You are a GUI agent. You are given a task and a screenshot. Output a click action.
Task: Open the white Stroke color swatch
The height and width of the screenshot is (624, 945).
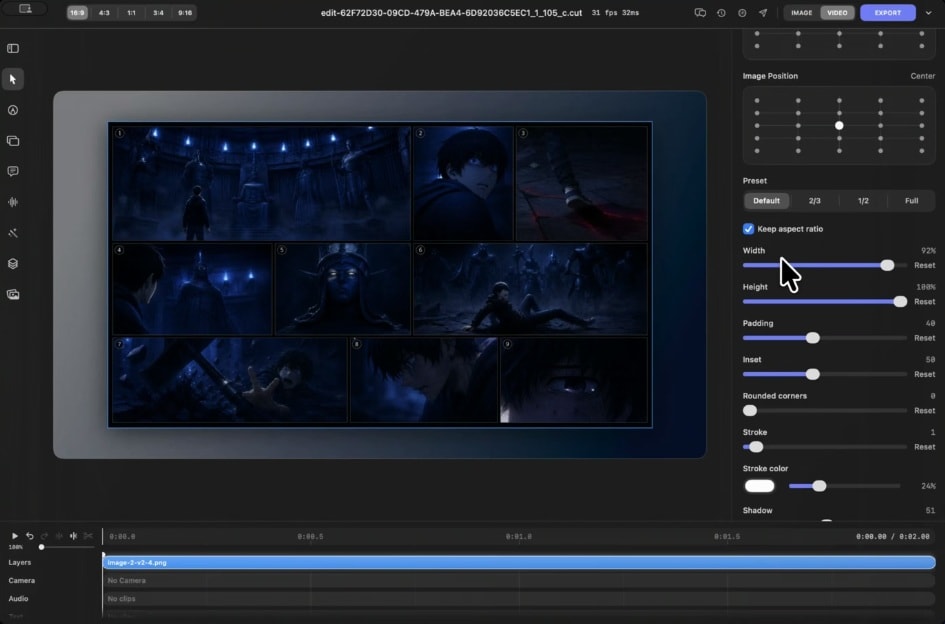coord(759,486)
